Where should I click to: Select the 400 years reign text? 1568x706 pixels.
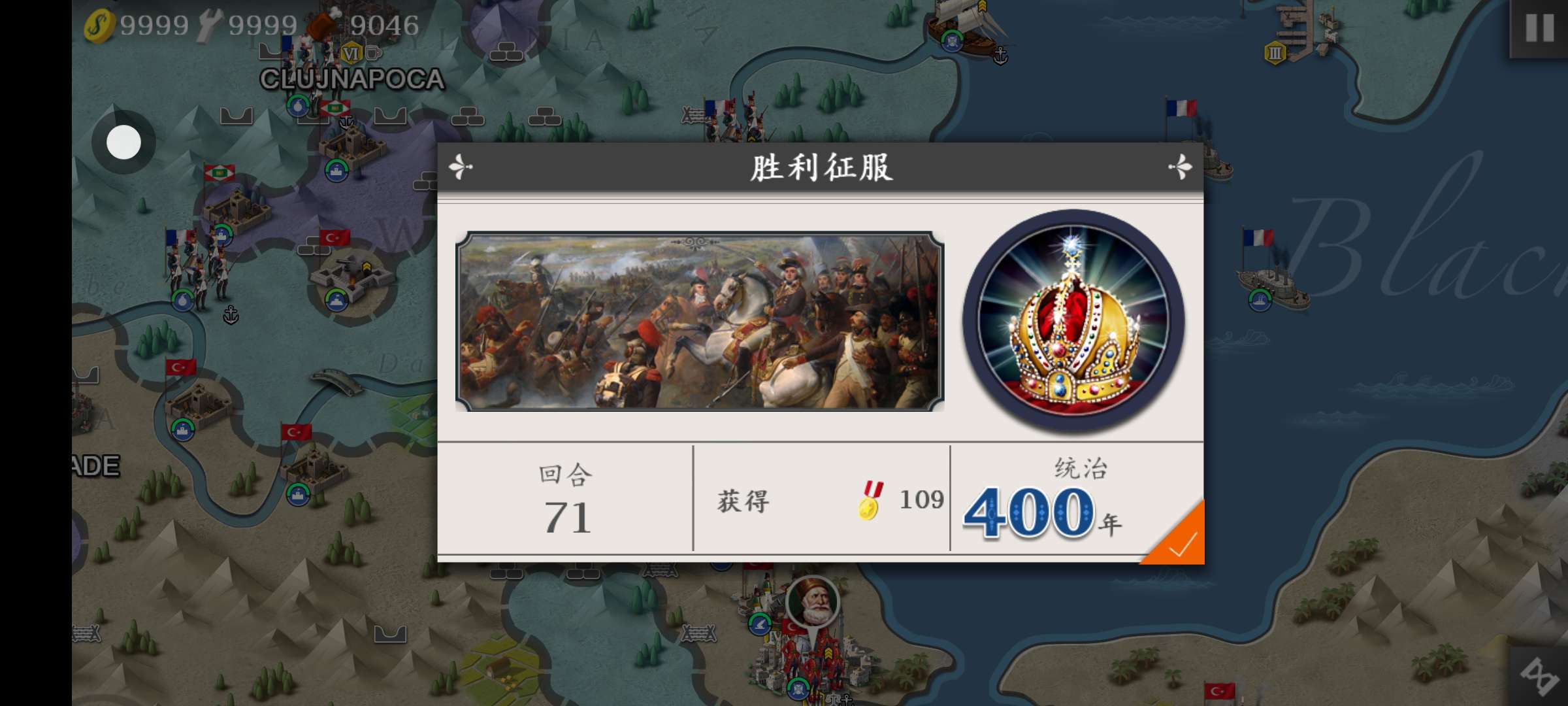pyautogui.click(x=1043, y=513)
